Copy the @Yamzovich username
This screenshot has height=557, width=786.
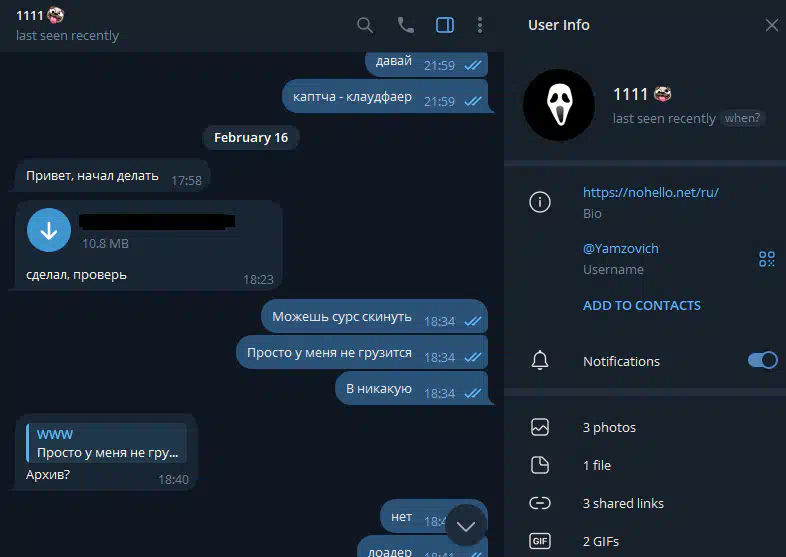point(621,249)
